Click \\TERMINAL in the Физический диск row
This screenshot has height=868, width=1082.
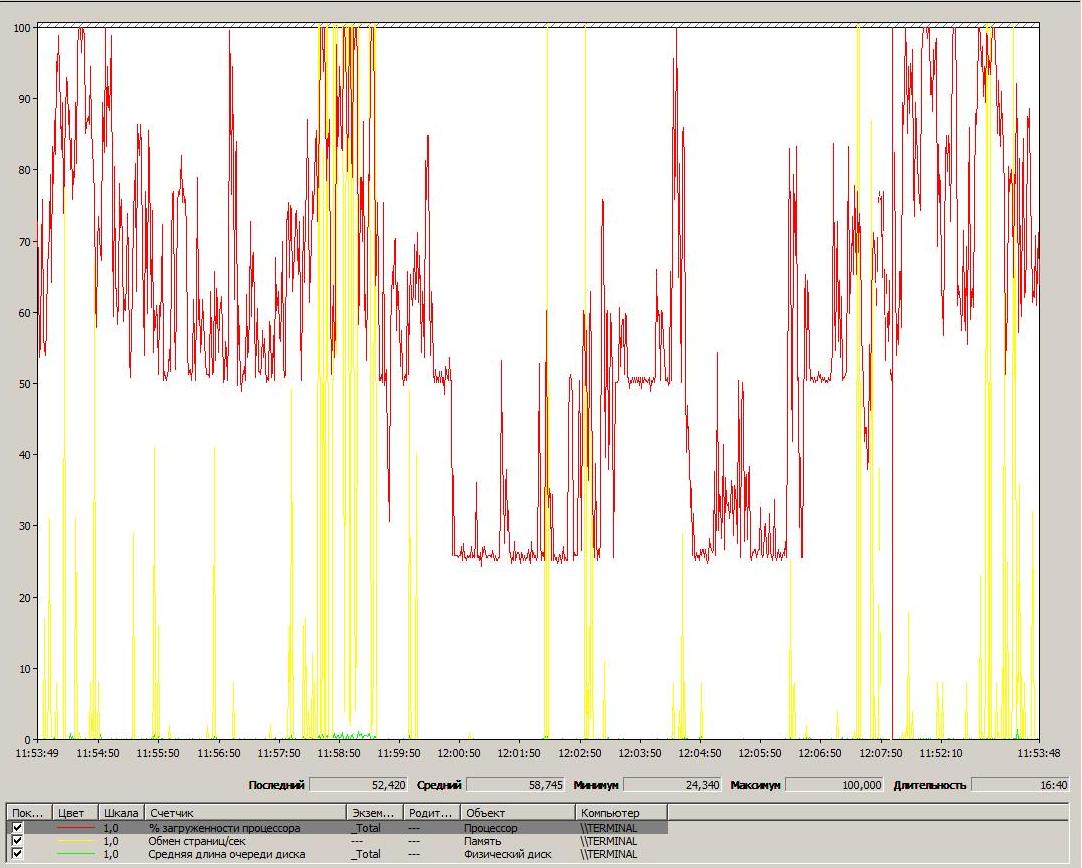609,854
